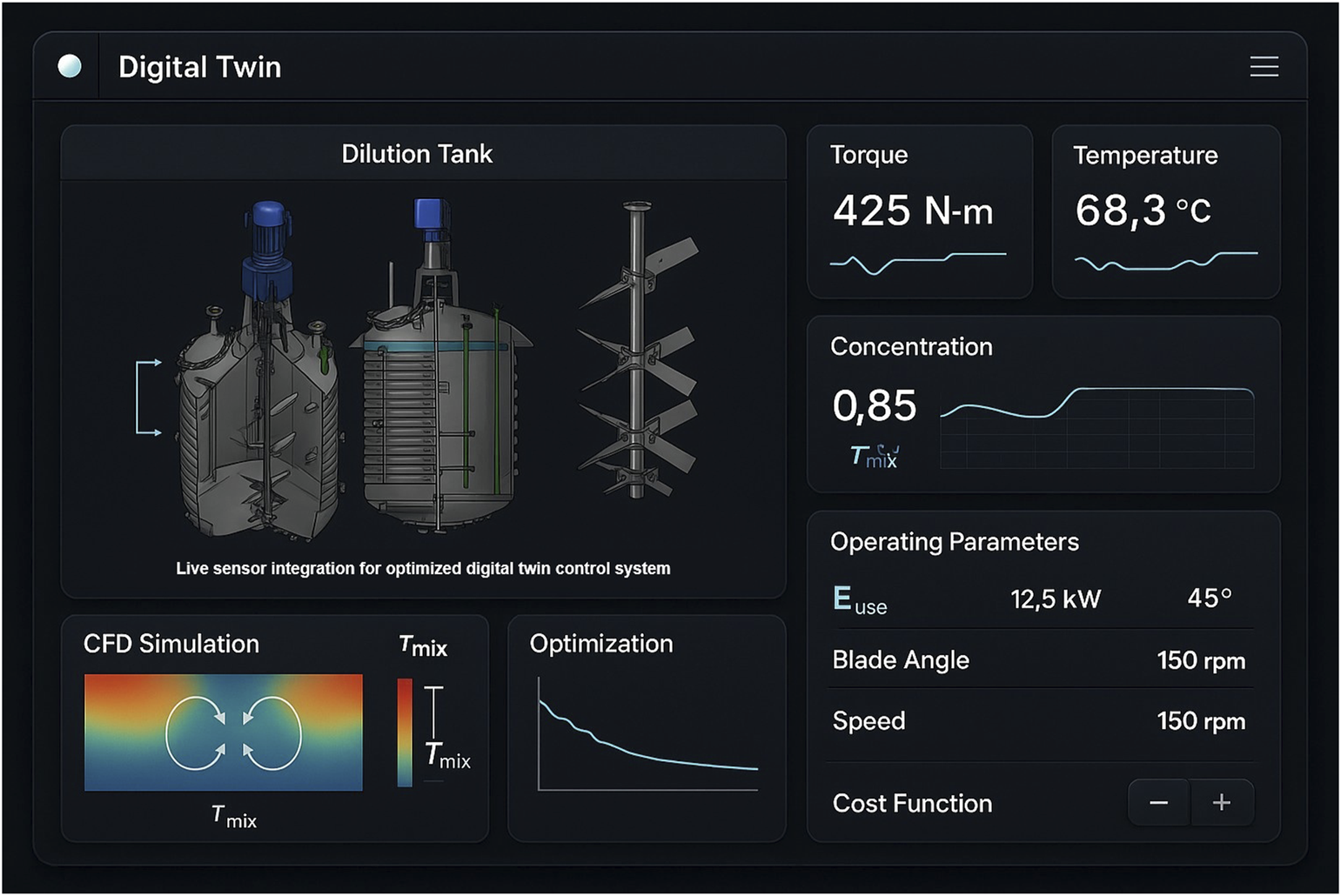This screenshot has width=1341, height=896.
Task: Click the Tmix icon under Concentration value
Action: (874, 456)
